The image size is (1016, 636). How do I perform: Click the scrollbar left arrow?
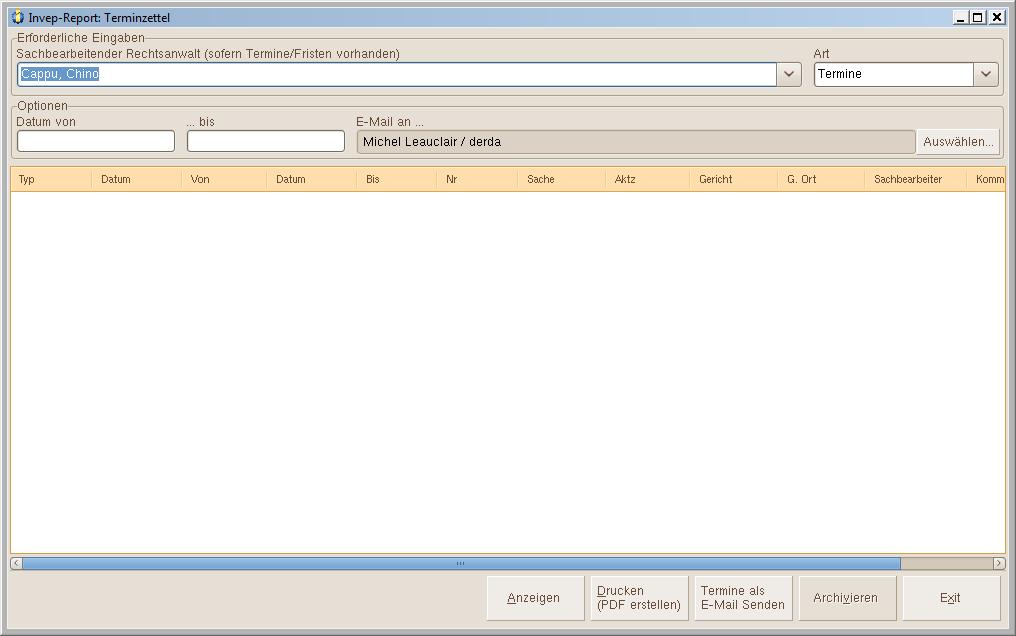pyautogui.click(x=16, y=563)
